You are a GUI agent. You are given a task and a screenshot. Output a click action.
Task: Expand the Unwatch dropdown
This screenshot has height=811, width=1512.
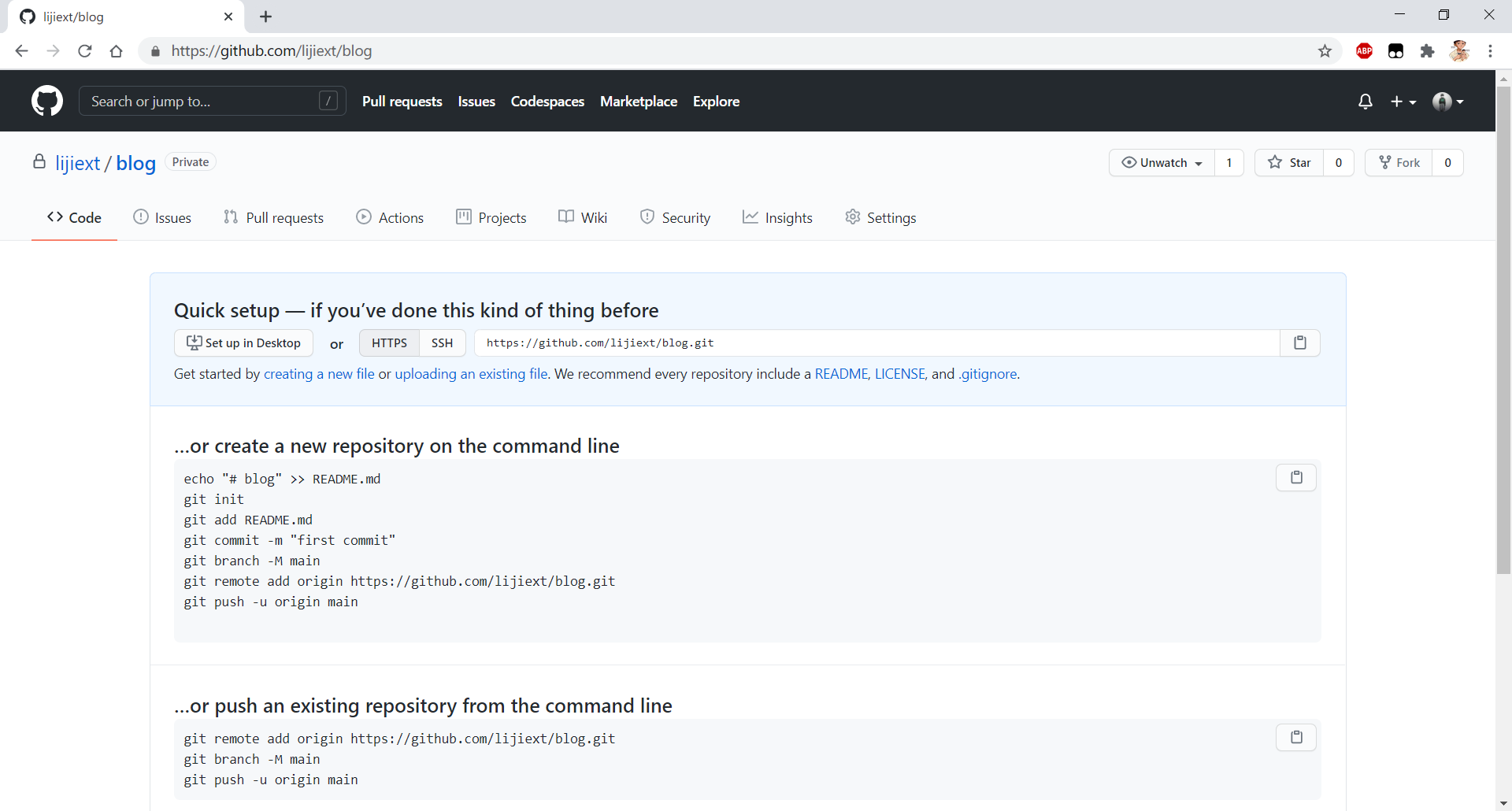click(1162, 163)
